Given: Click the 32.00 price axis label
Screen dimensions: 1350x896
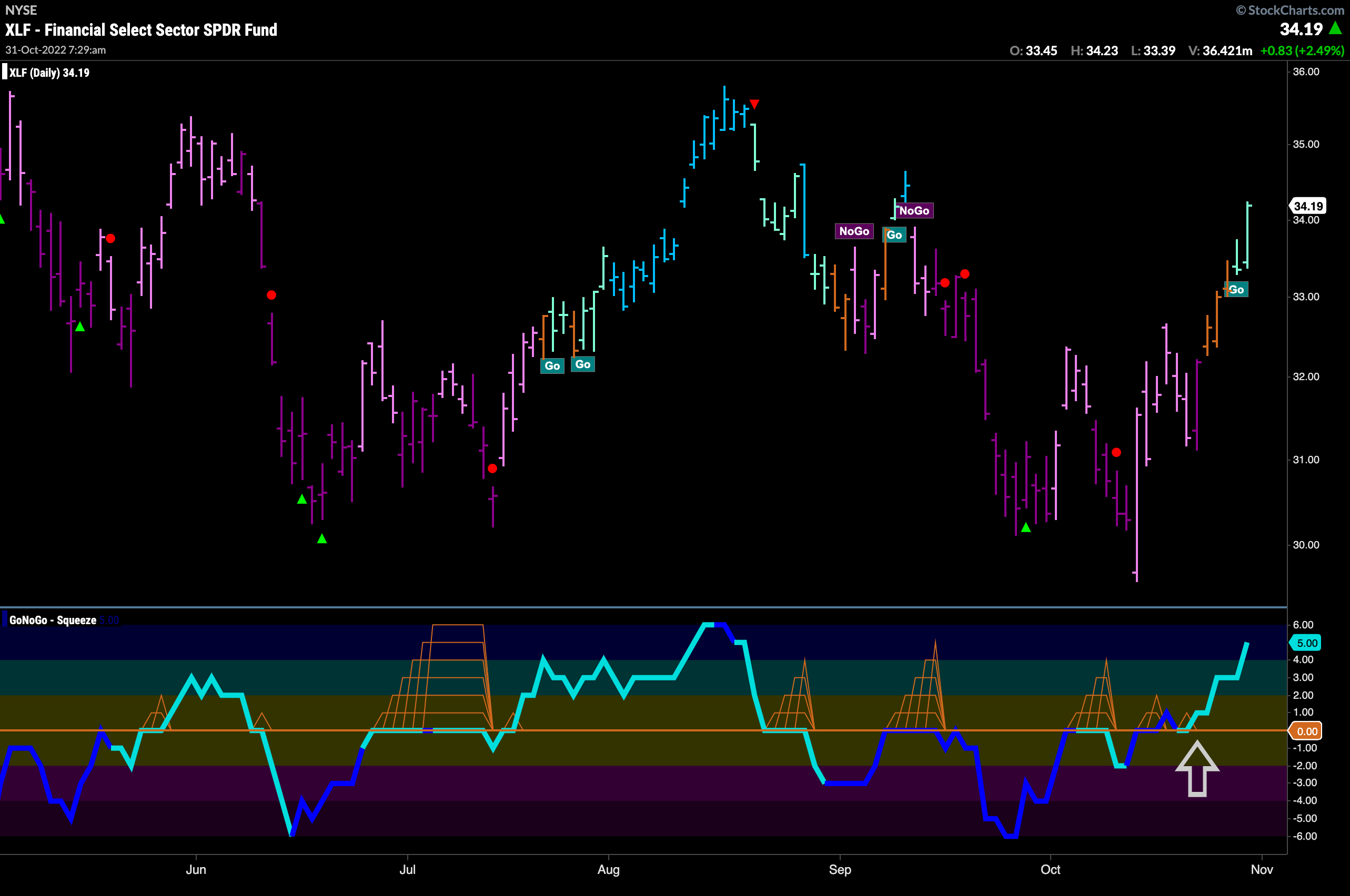Looking at the screenshot, I should click(1306, 376).
